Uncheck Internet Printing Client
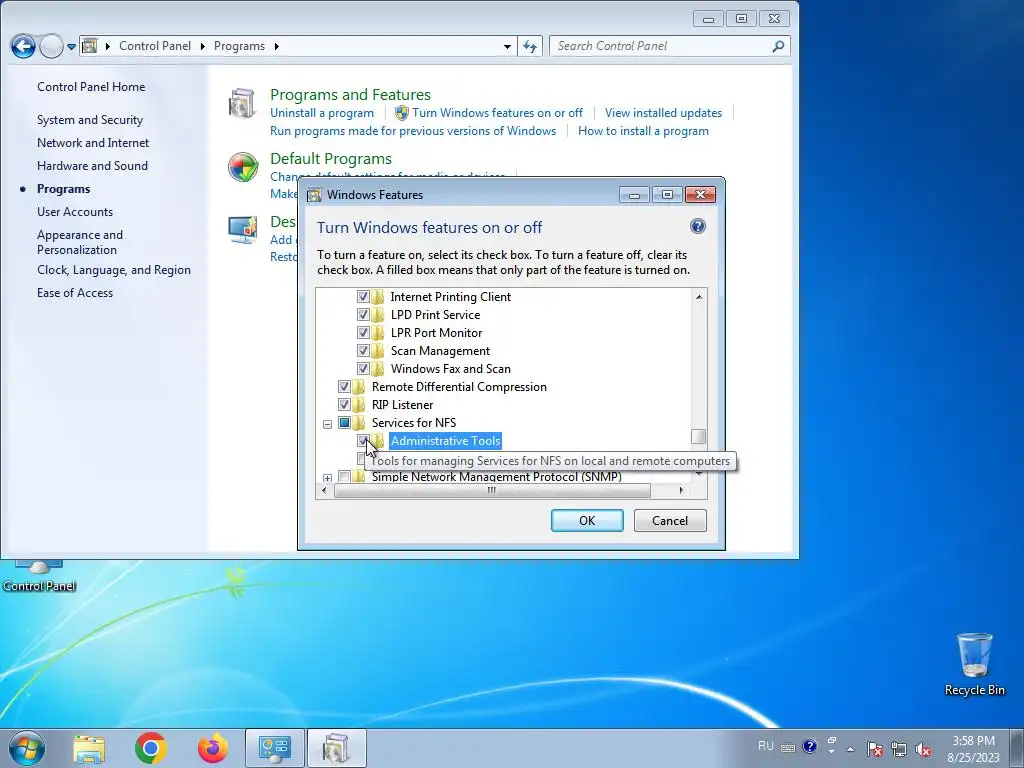The height and width of the screenshot is (768, 1024). click(x=363, y=296)
